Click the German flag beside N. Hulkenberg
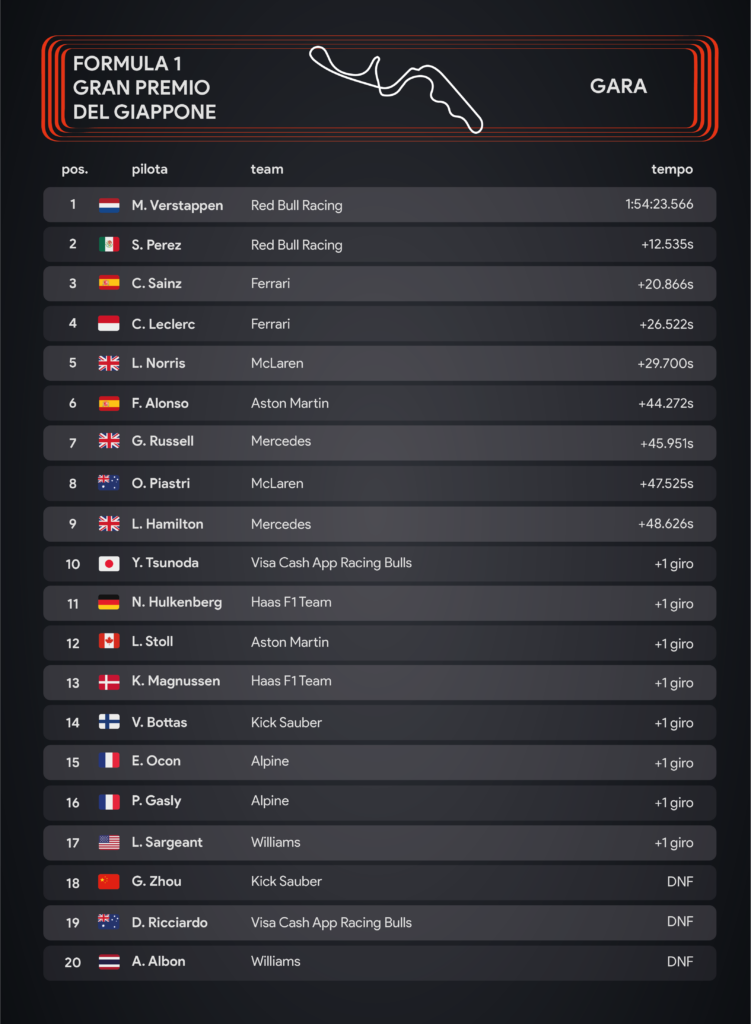This screenshot has width=751, height=1024. pyautogui.click(x=109, y=602)
